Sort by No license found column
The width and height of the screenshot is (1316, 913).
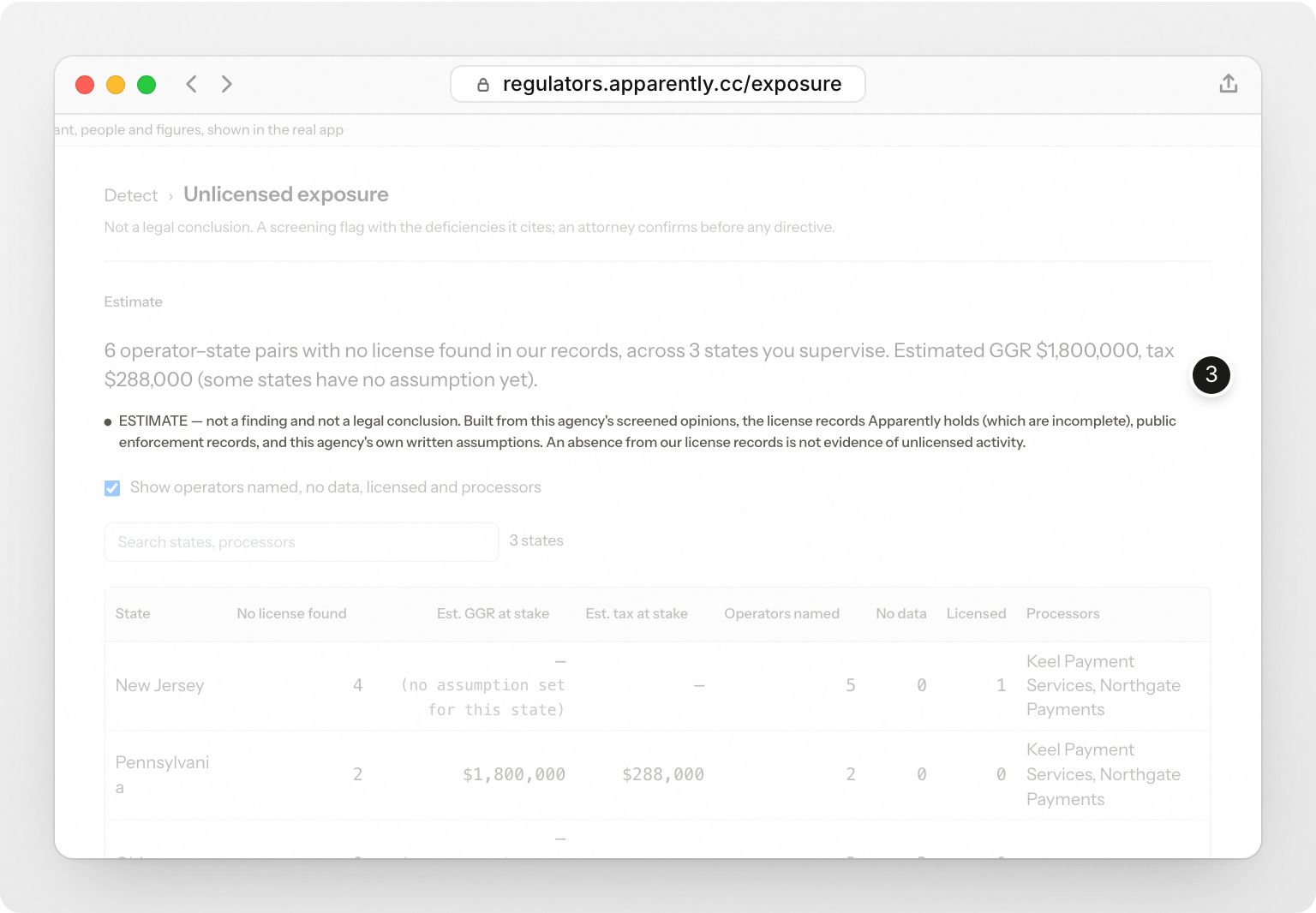point(291,613)
